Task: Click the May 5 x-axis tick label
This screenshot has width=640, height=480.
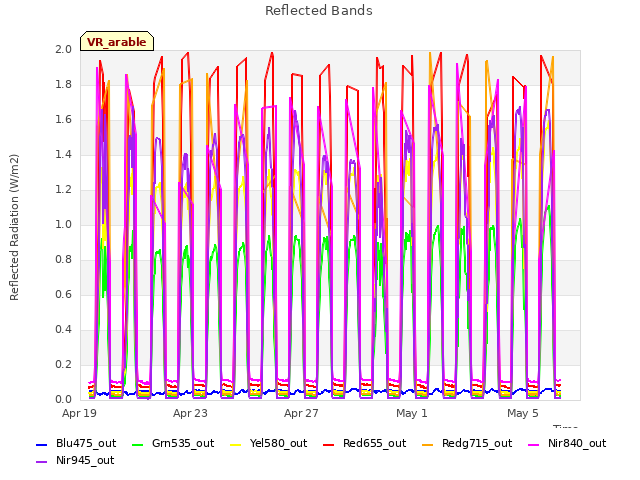Action: coord(523,413)
